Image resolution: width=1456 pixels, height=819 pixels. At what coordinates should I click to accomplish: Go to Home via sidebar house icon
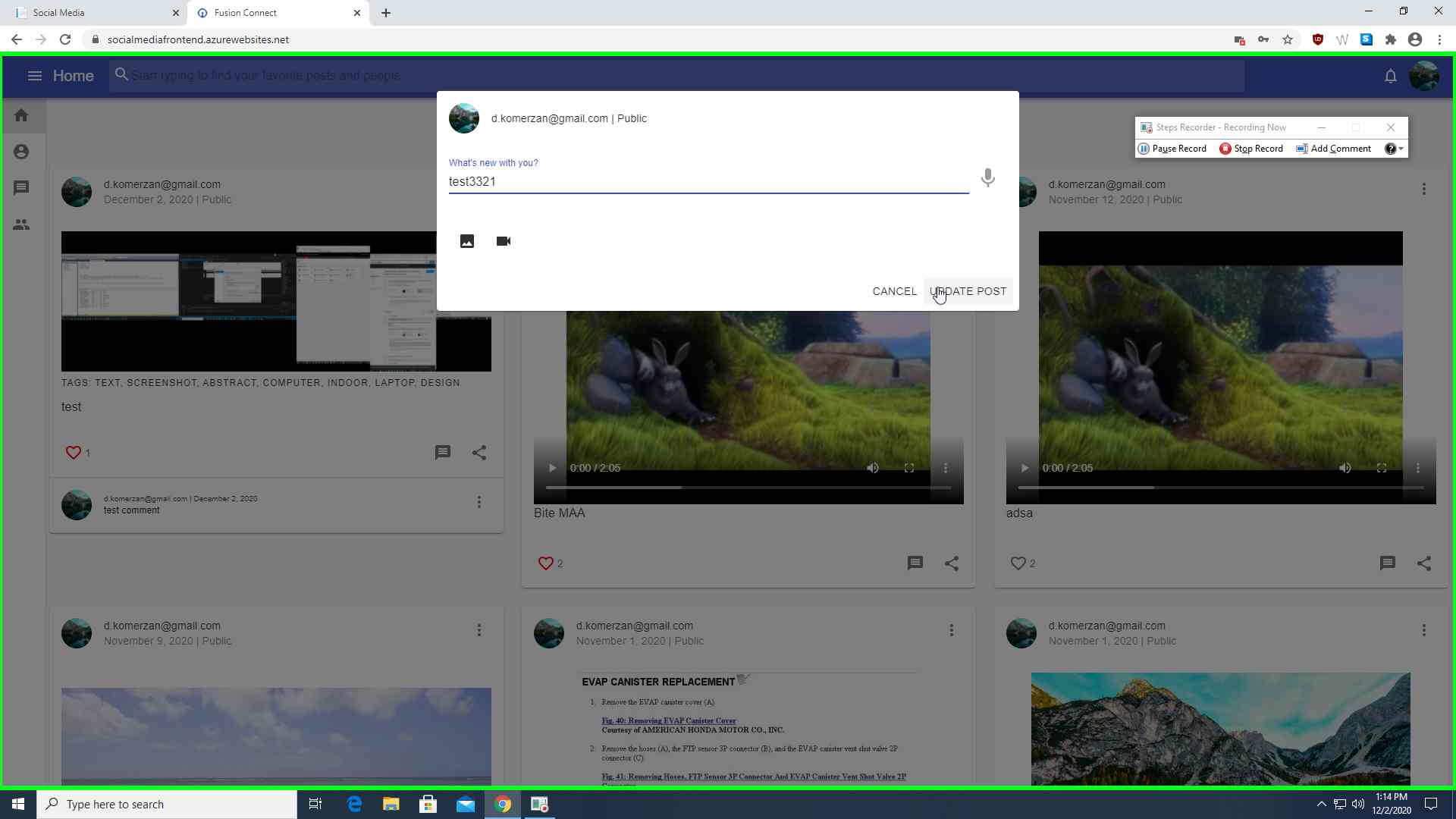click(21, 115)
